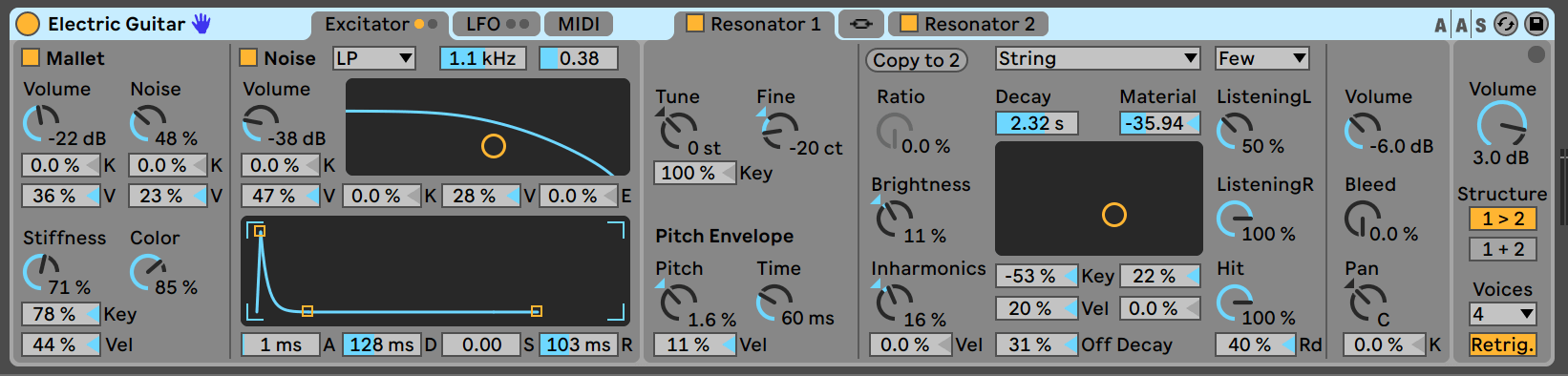Click the Hit knob
1568x376 pixels.
pos(1235,303)
